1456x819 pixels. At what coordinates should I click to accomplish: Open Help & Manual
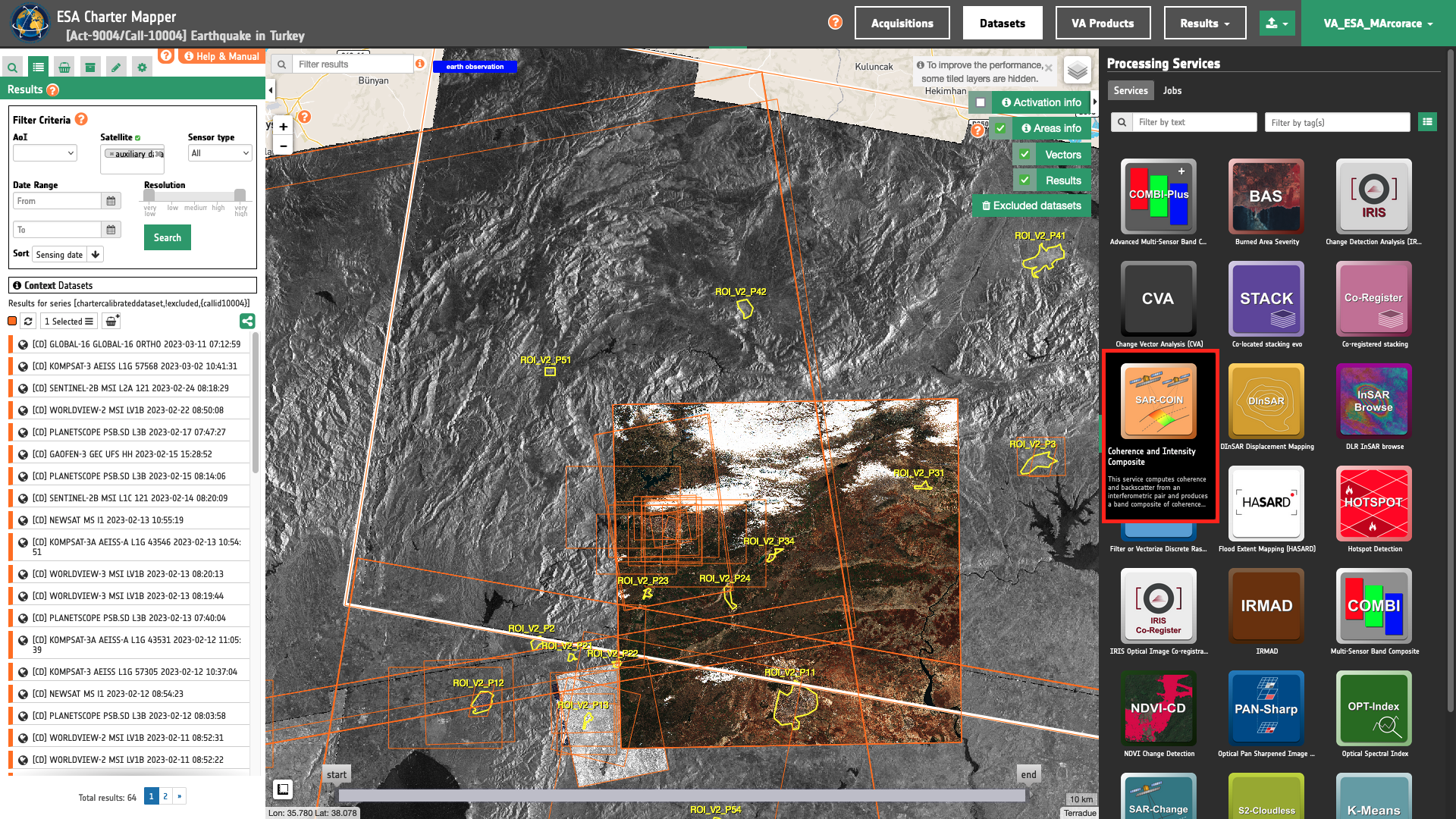point(221,56)
